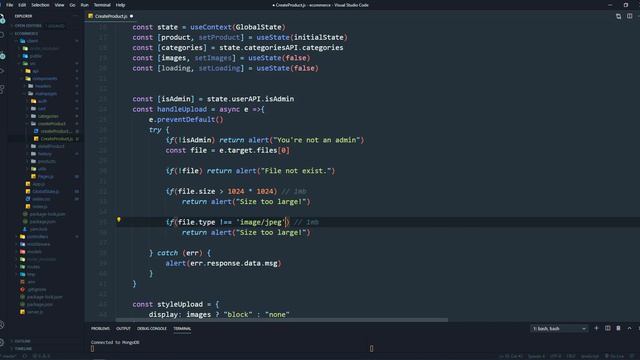Click the new terminal plus icon
Viewport: 640px width, 360px height.
coord(596,328)
